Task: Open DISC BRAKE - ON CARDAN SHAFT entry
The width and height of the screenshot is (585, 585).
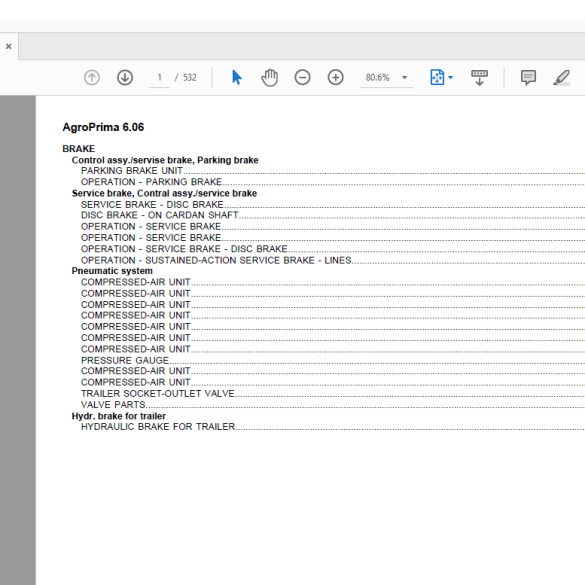Action: [x=160, y=215]
